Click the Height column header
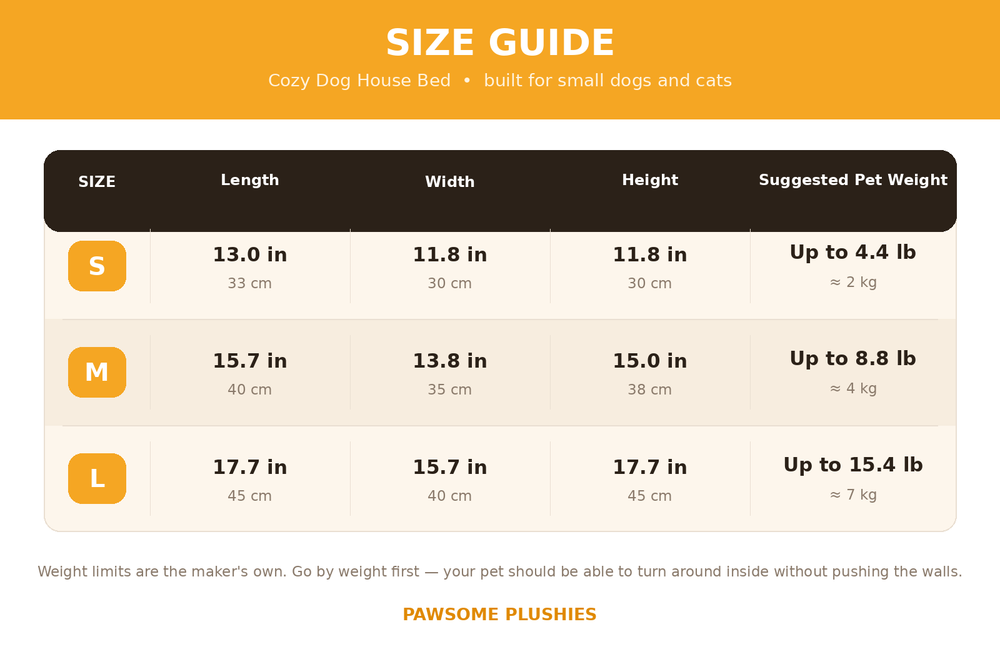This screenshot has height=669, width=1000. 650,180
